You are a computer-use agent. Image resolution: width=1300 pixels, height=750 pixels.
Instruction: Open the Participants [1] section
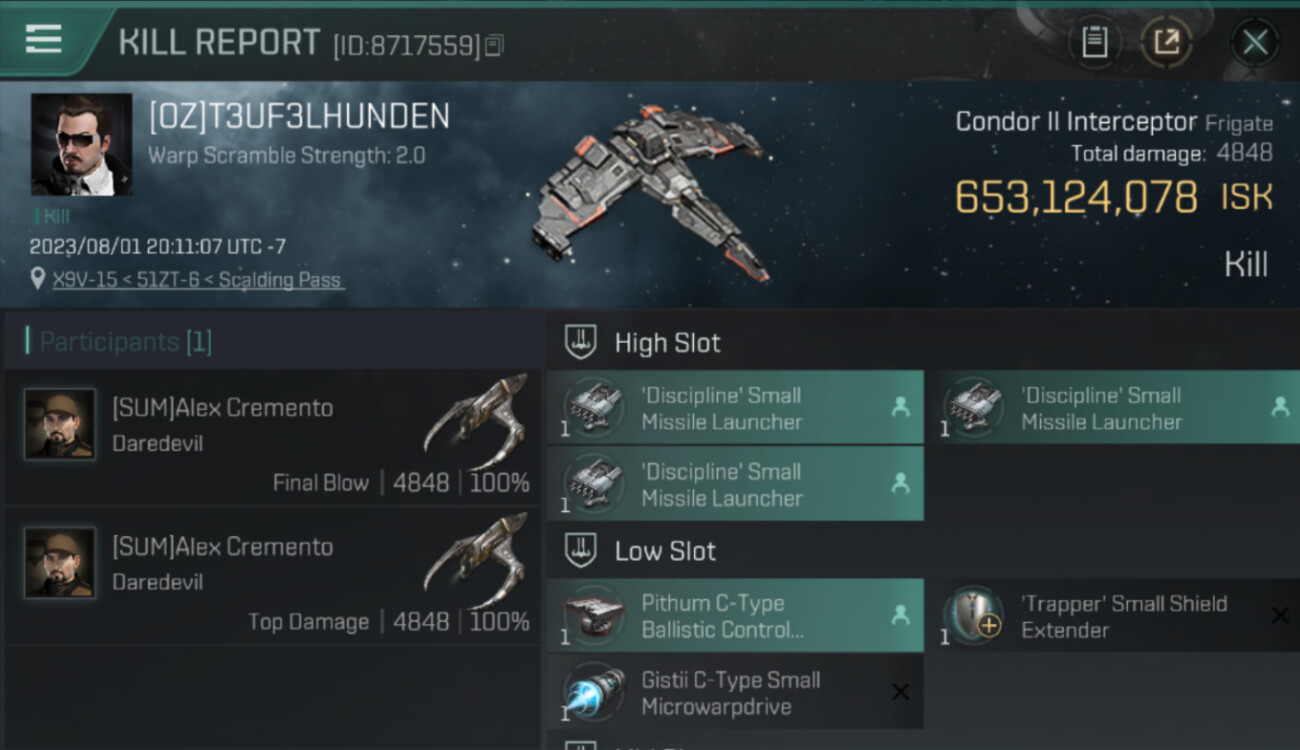pos(126,342)
